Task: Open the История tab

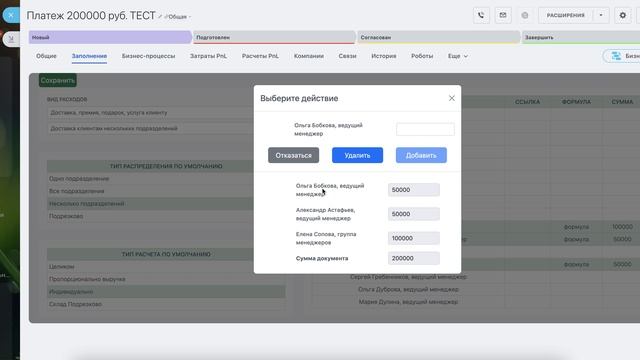Action: tap(384, 56)
